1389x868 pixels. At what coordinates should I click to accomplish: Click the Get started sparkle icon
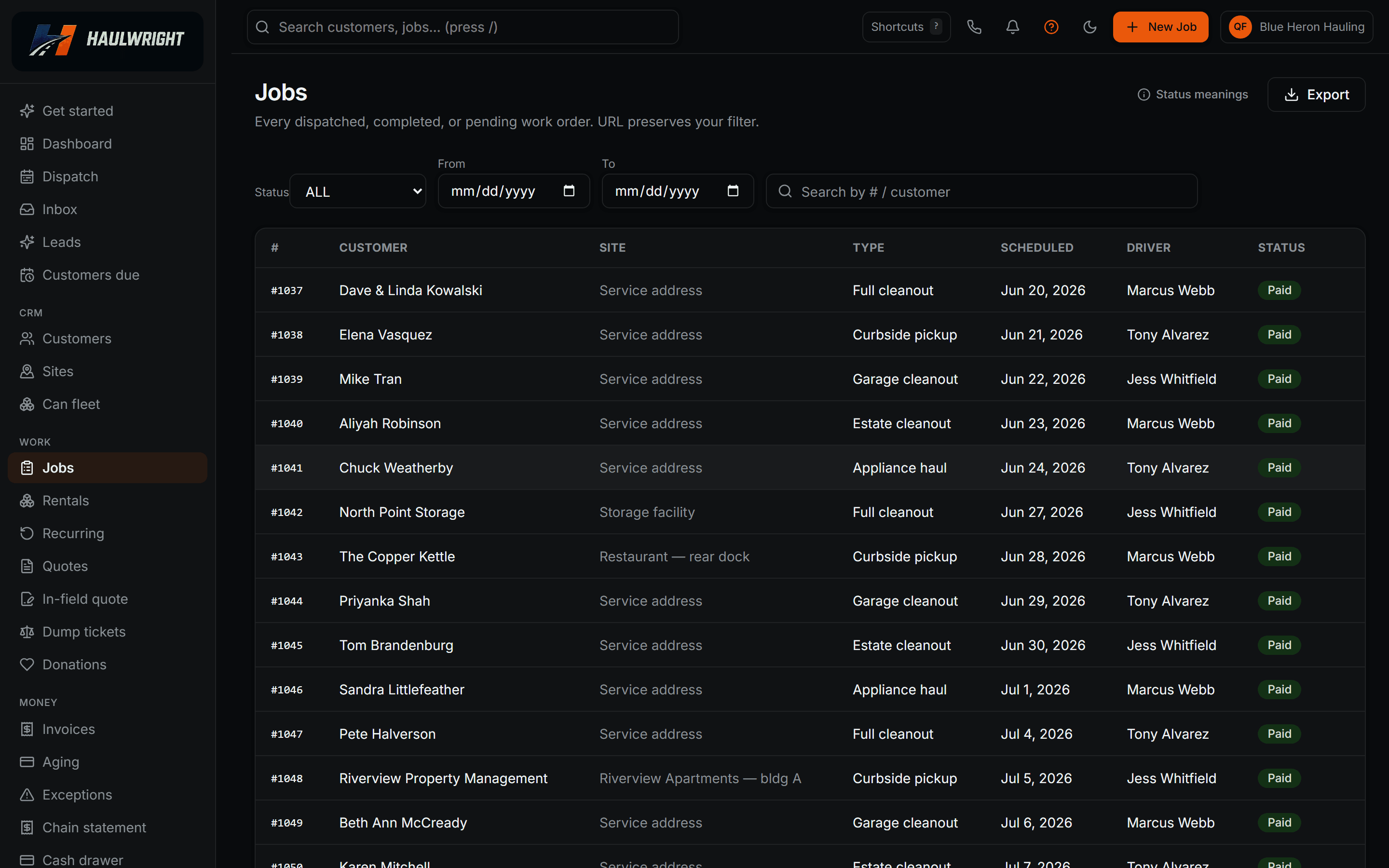pos(27,111)
